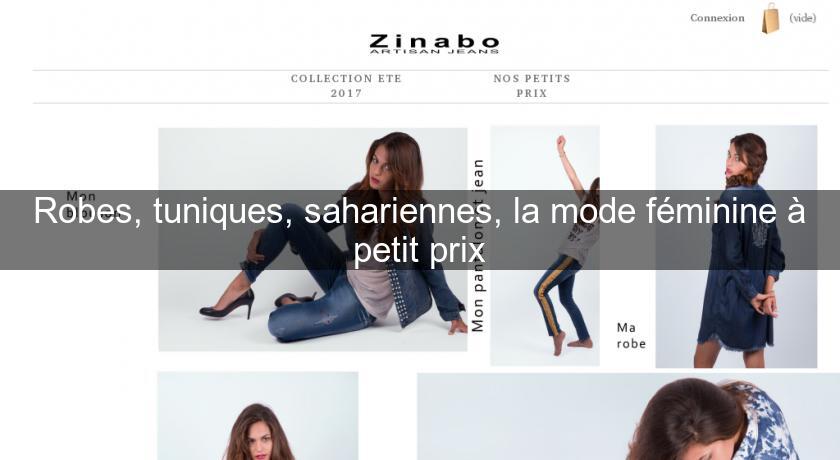
Task: Open the bottom-left brunette model photo
Action: (258, 416)
